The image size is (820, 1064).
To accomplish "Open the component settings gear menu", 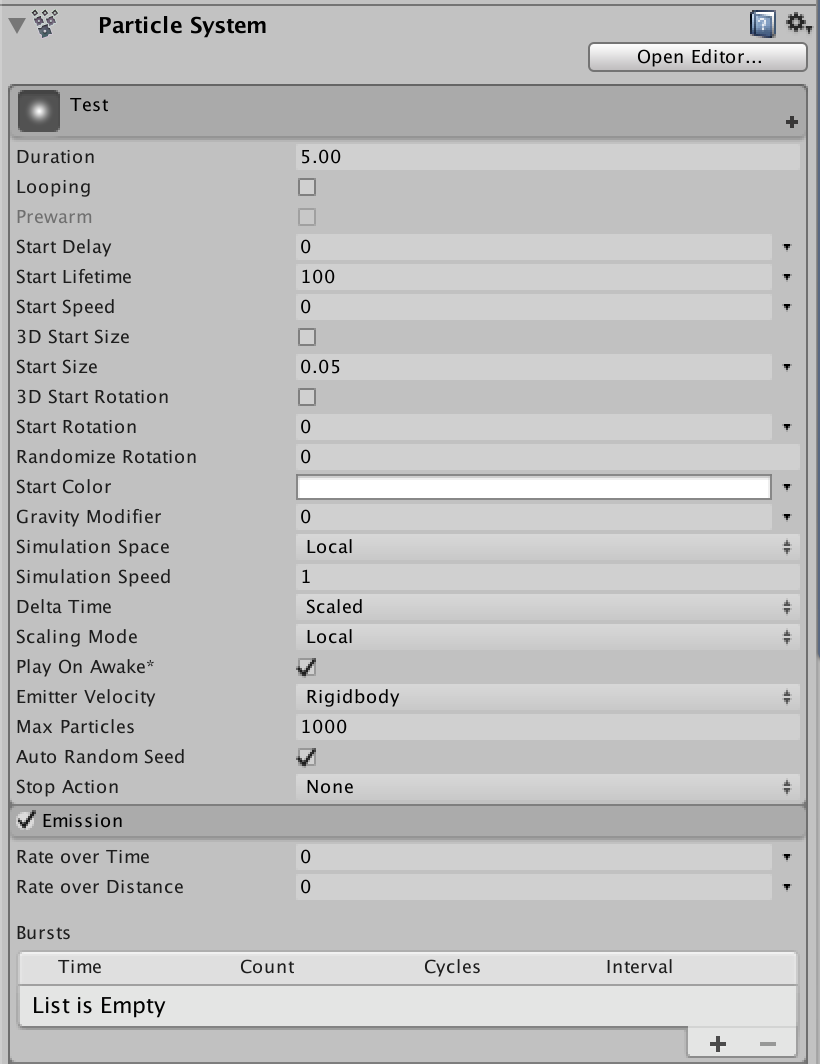I will (796, 23).
